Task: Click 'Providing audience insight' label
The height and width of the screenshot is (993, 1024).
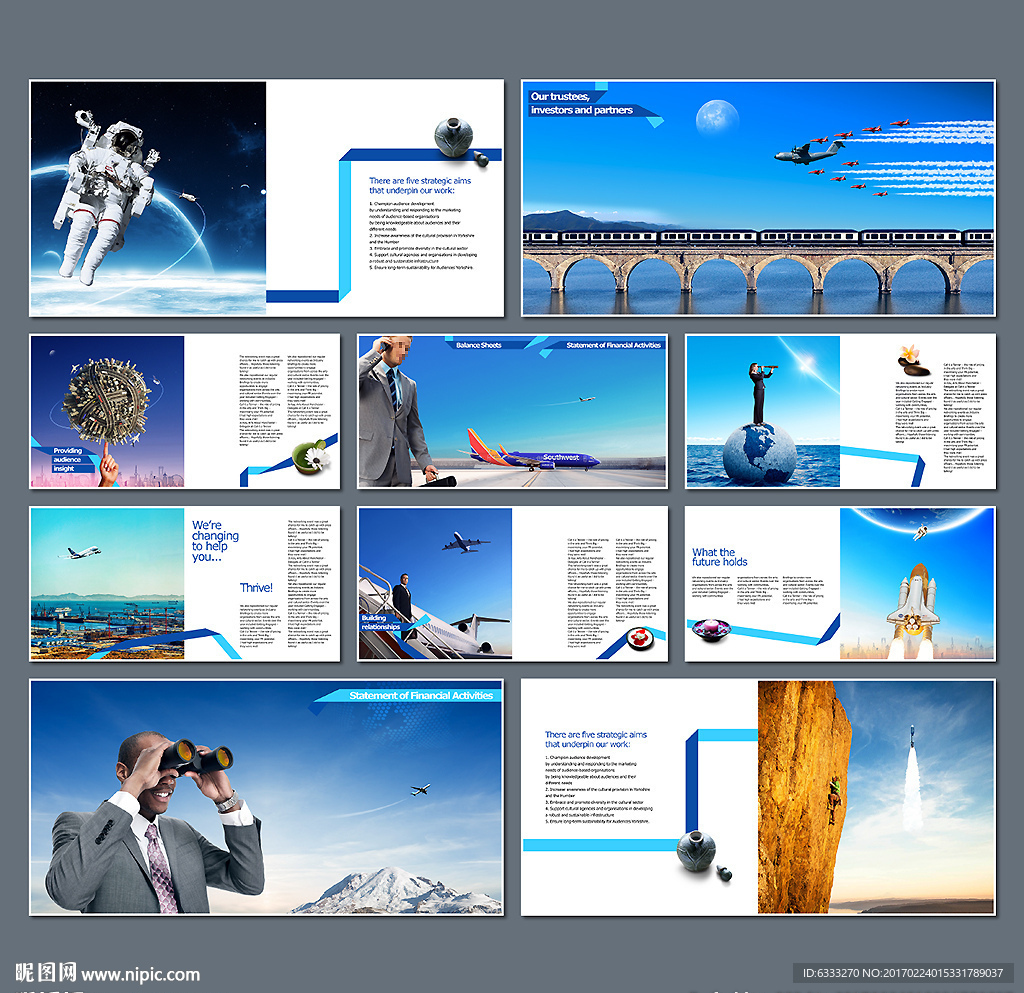Action: pos(67,460)
